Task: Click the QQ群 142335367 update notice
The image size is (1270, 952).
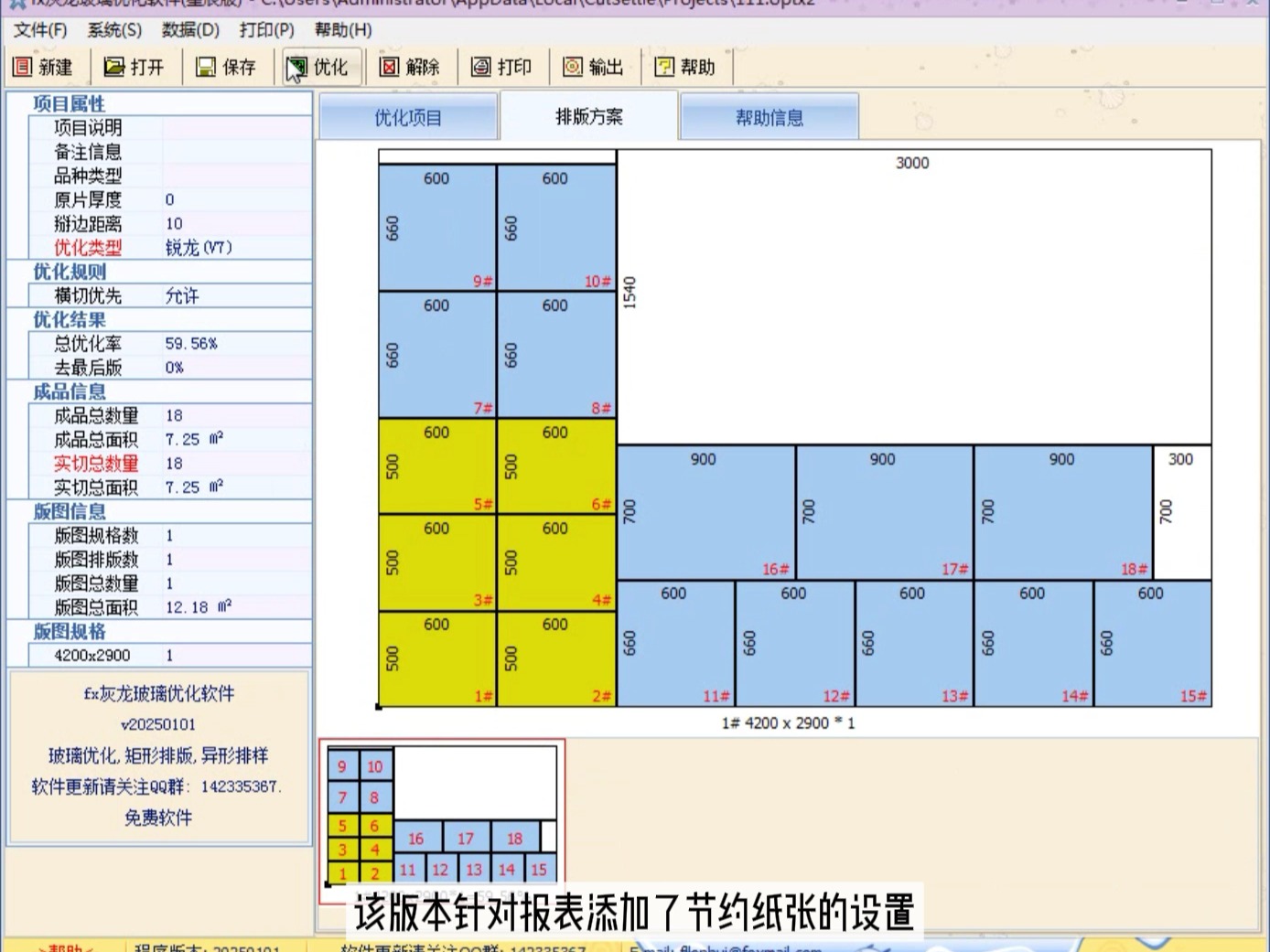Action: pyautogui.click(x=156, y=786)
